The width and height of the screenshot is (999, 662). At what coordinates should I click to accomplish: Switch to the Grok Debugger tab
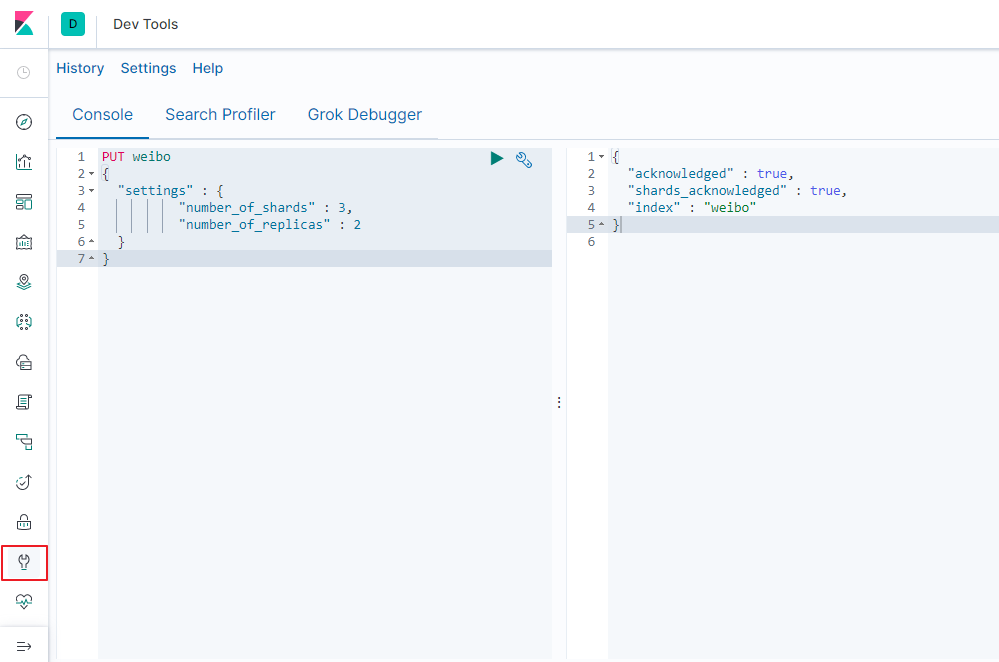[364, 114]
